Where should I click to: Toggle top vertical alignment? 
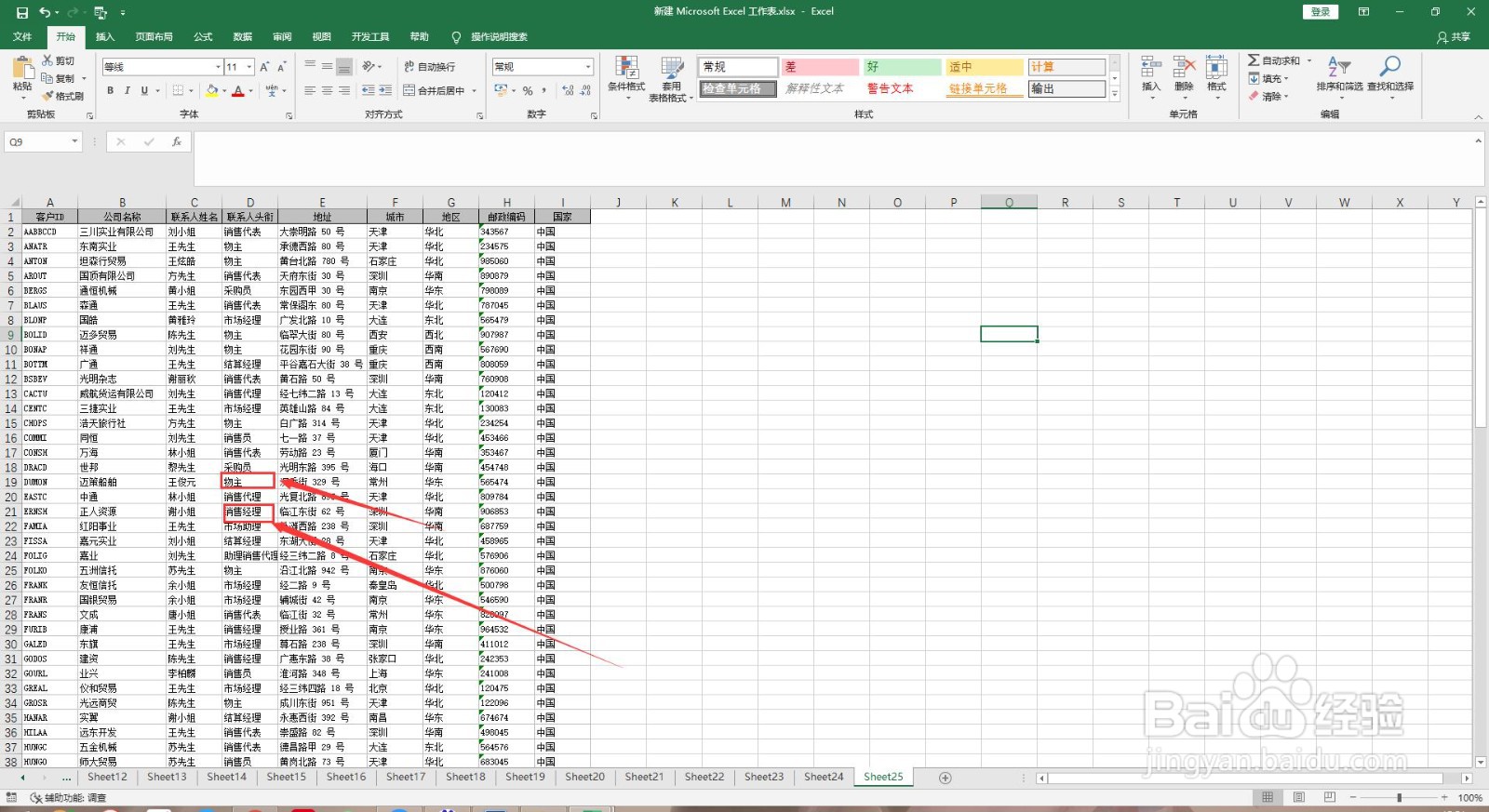(309, 67)
